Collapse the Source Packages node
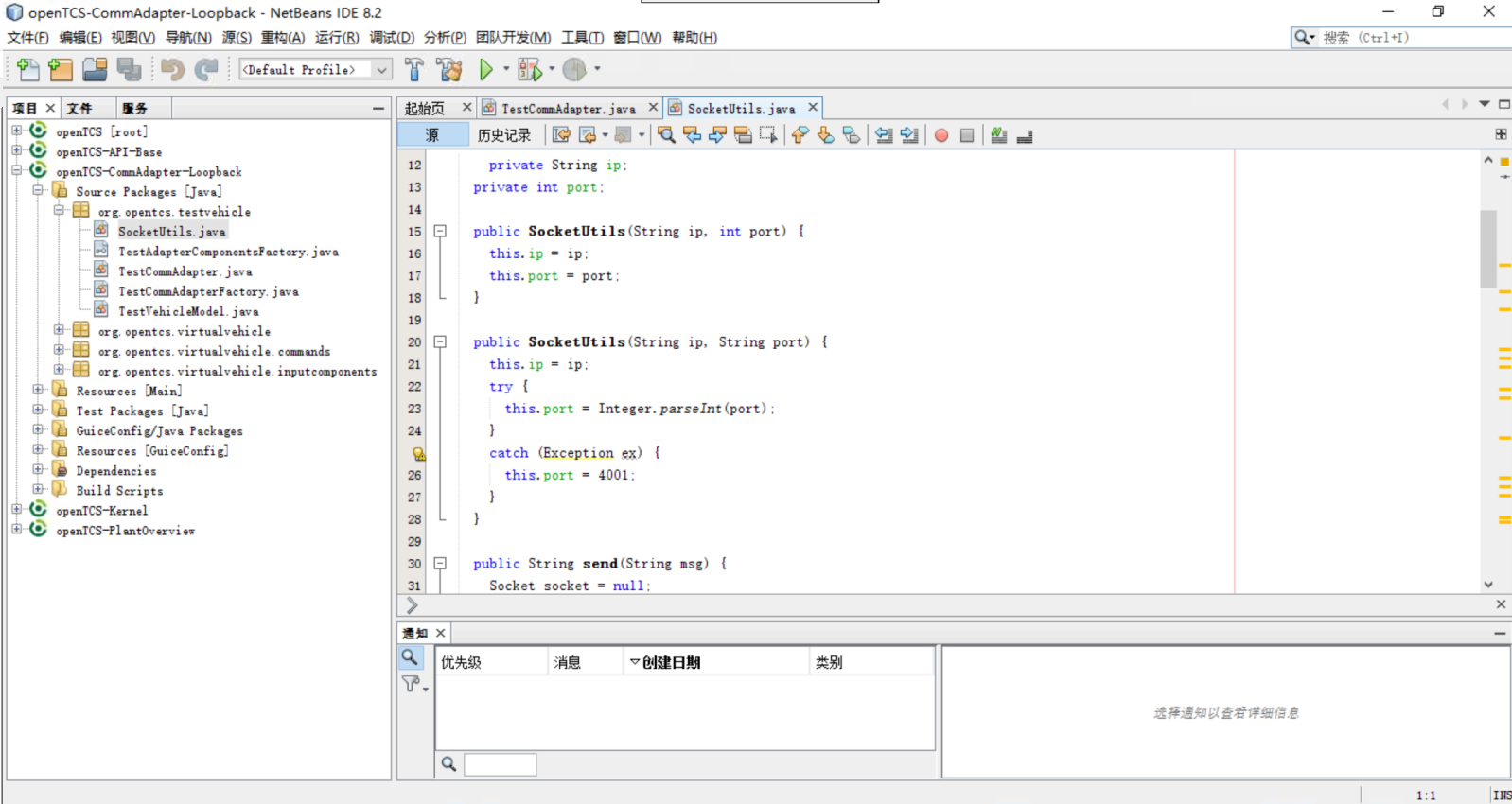 pos(38,190)
